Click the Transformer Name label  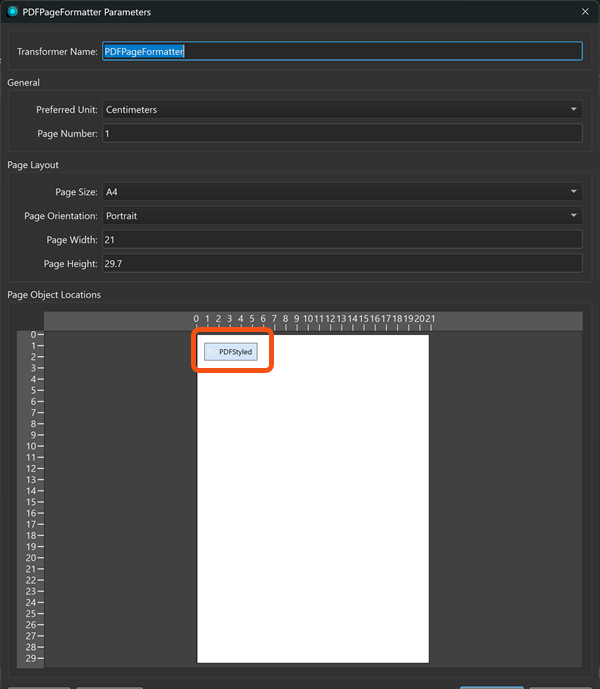point(57,51)
